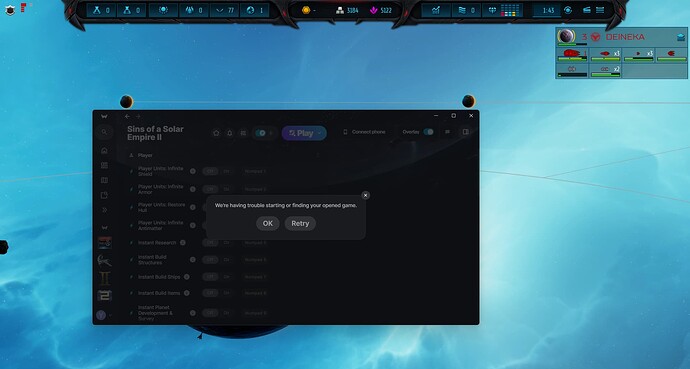This screenshot has width=690, height=369.
Task: Click the home icon beside the game title
Action: tap(216, 133)
